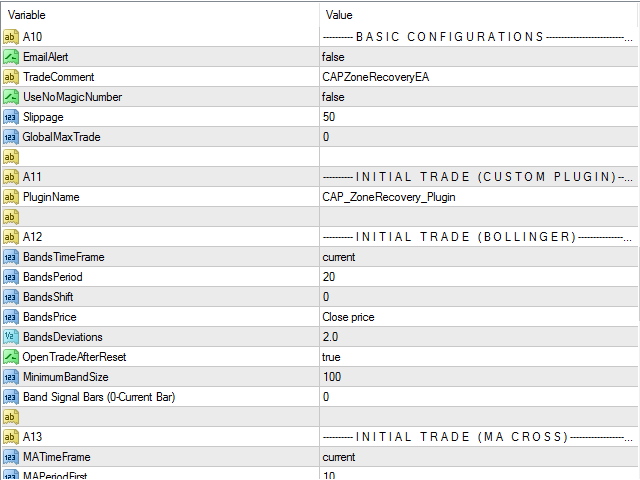Select the string icon next to PluginName
Image resolution: width=640 pixels, height=480 pixels.
[11, 197]
